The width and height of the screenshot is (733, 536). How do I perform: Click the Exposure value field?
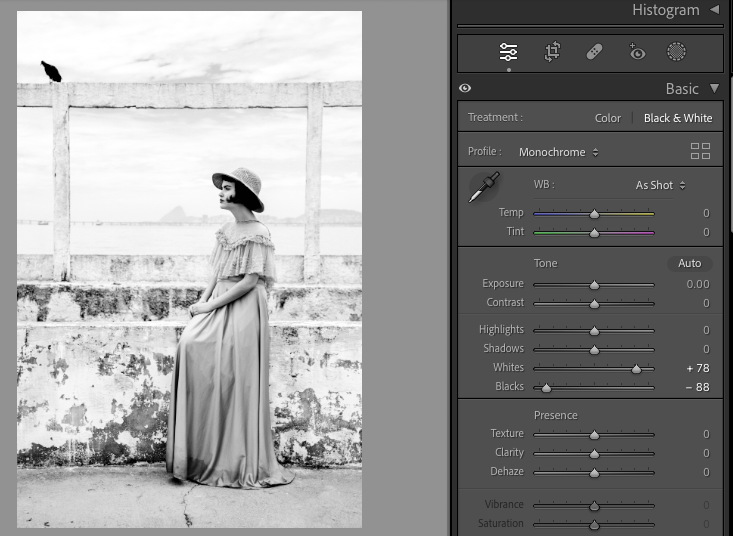point(696,284)
